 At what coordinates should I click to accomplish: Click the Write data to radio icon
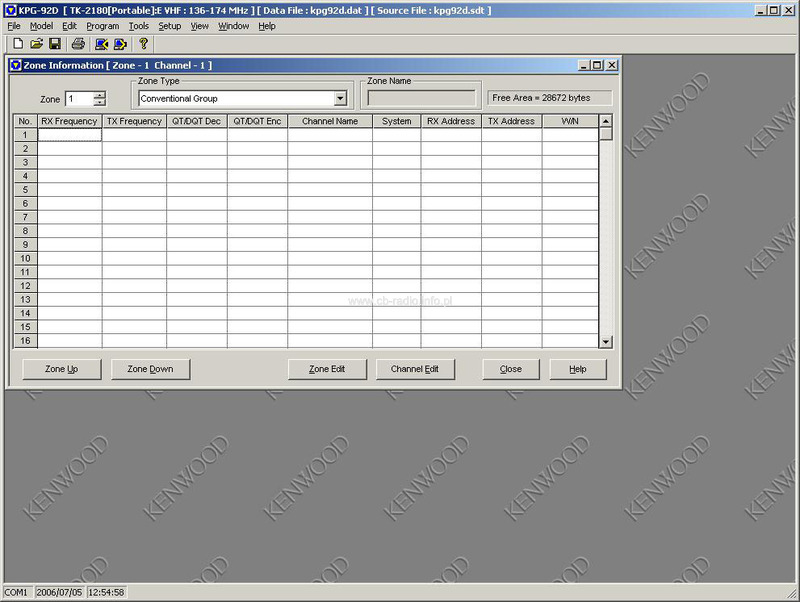(120, 44)
